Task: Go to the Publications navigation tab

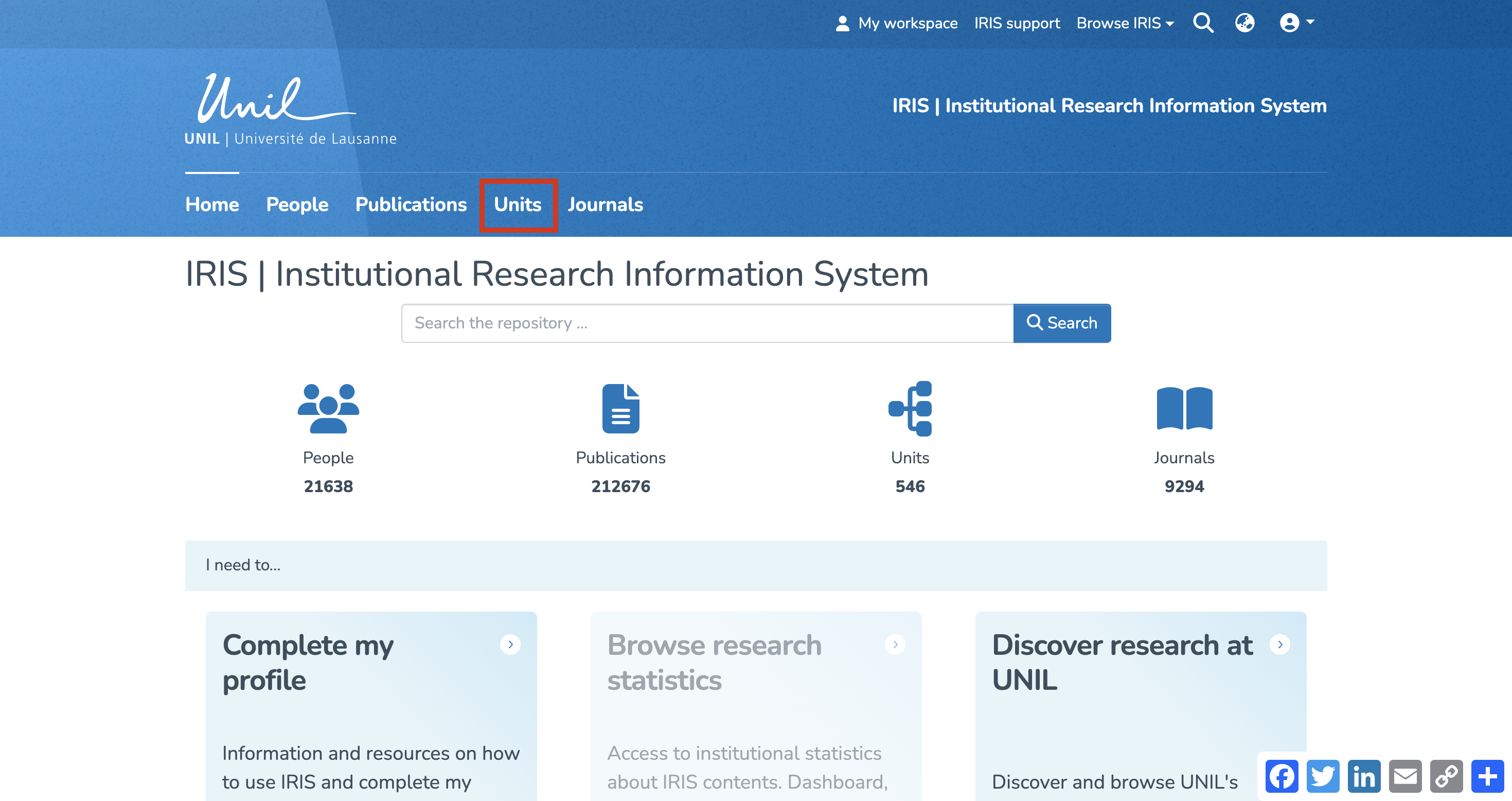Action: 411,204
